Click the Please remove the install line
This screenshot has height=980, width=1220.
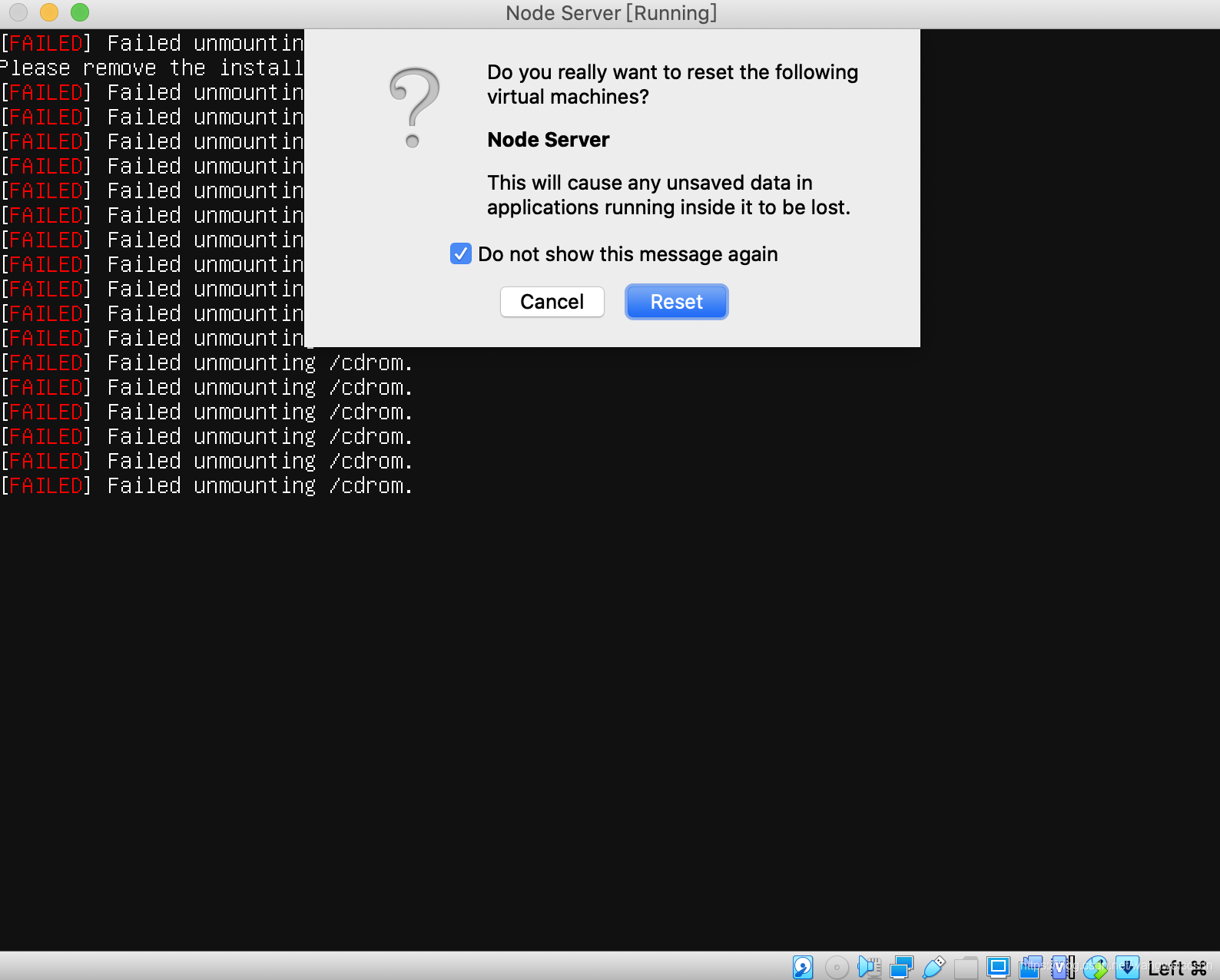tap(152, 68)
